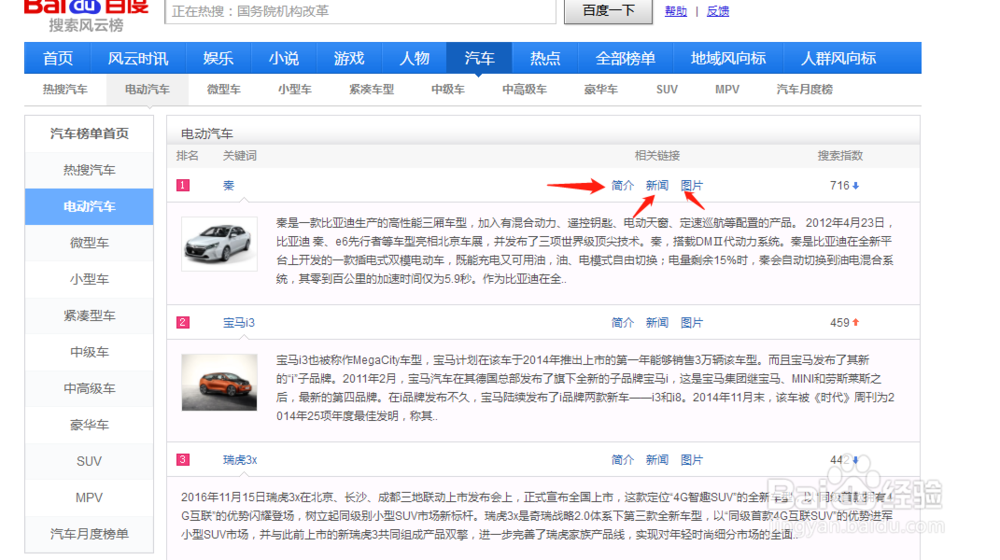This screenshot has width=1000, height=560.
Task: Switch to the 人物 tab
Action: (x=414, y=58)
